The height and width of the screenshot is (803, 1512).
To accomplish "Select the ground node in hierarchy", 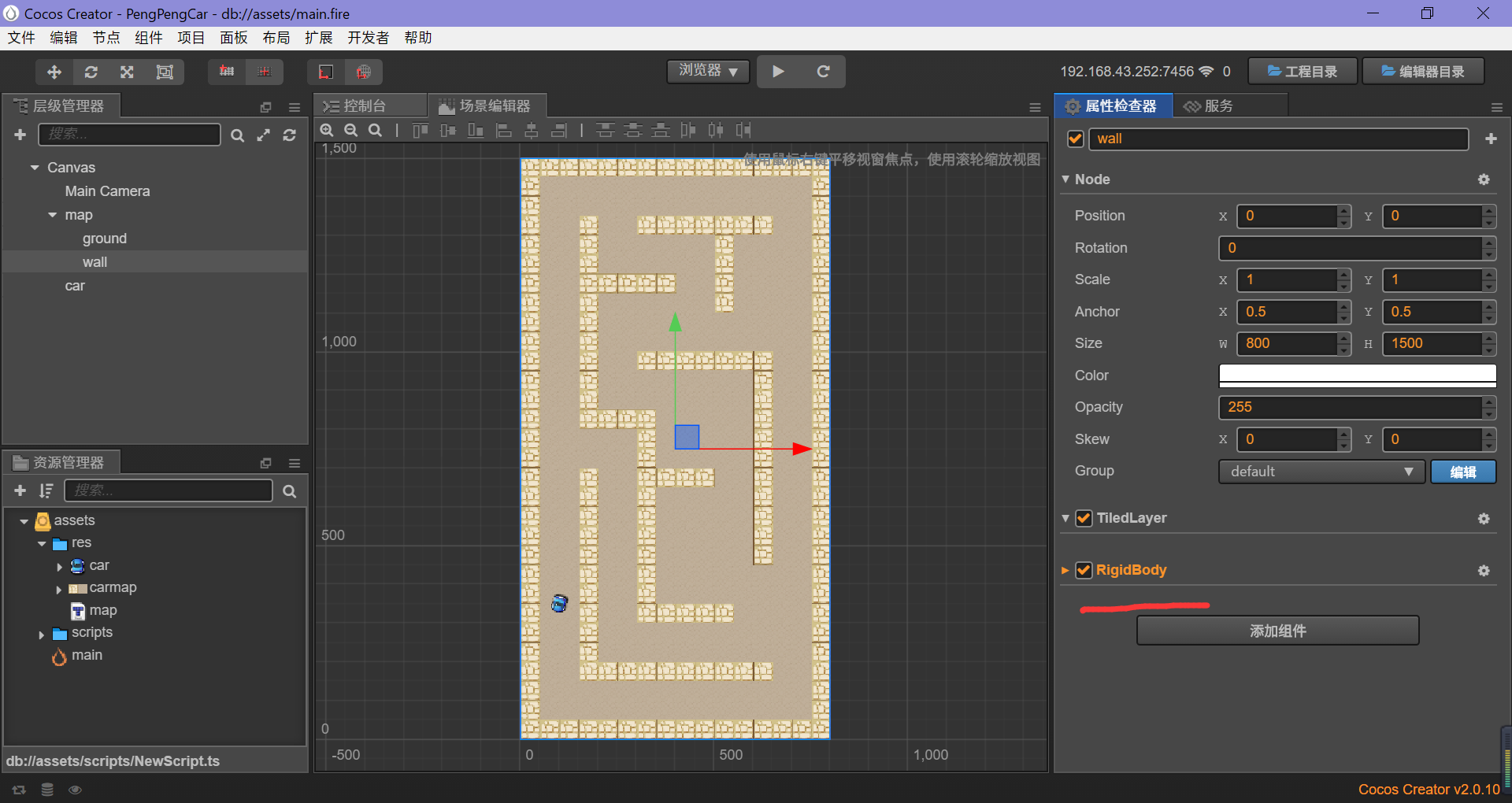I will [105, 239].
